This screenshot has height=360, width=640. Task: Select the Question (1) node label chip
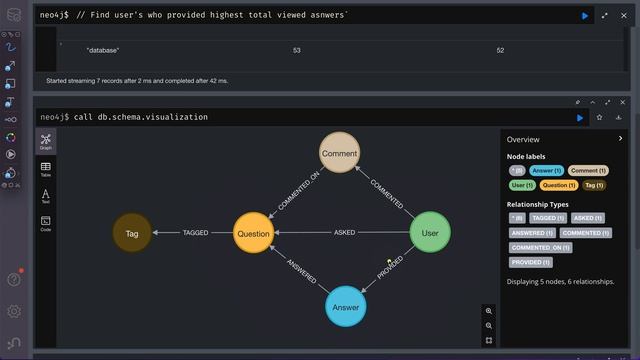click(559, 185)
